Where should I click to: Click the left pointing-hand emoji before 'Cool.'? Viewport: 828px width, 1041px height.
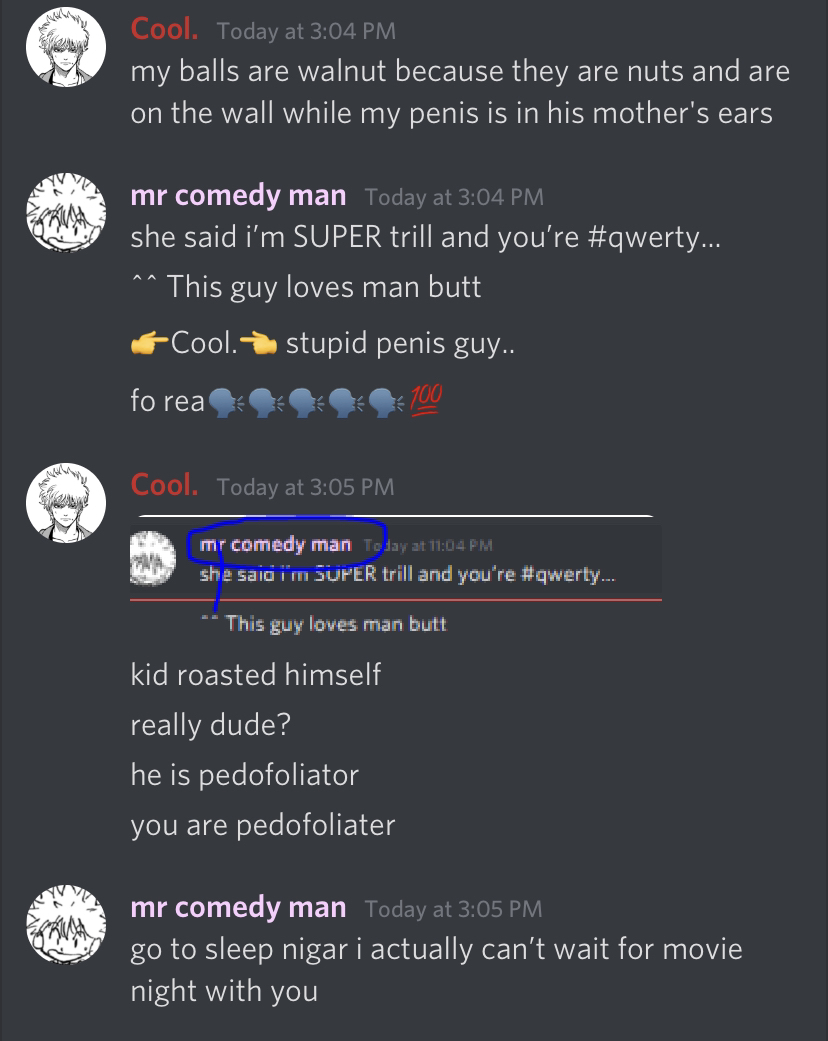[150, 344]
